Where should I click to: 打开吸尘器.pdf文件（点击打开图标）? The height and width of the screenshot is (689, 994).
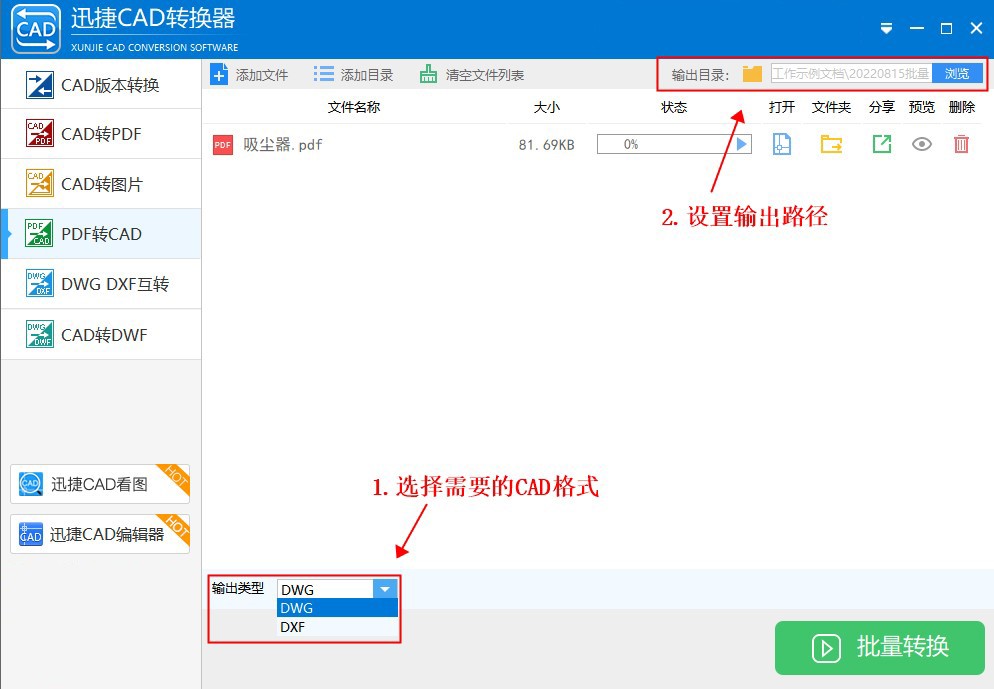781,144
